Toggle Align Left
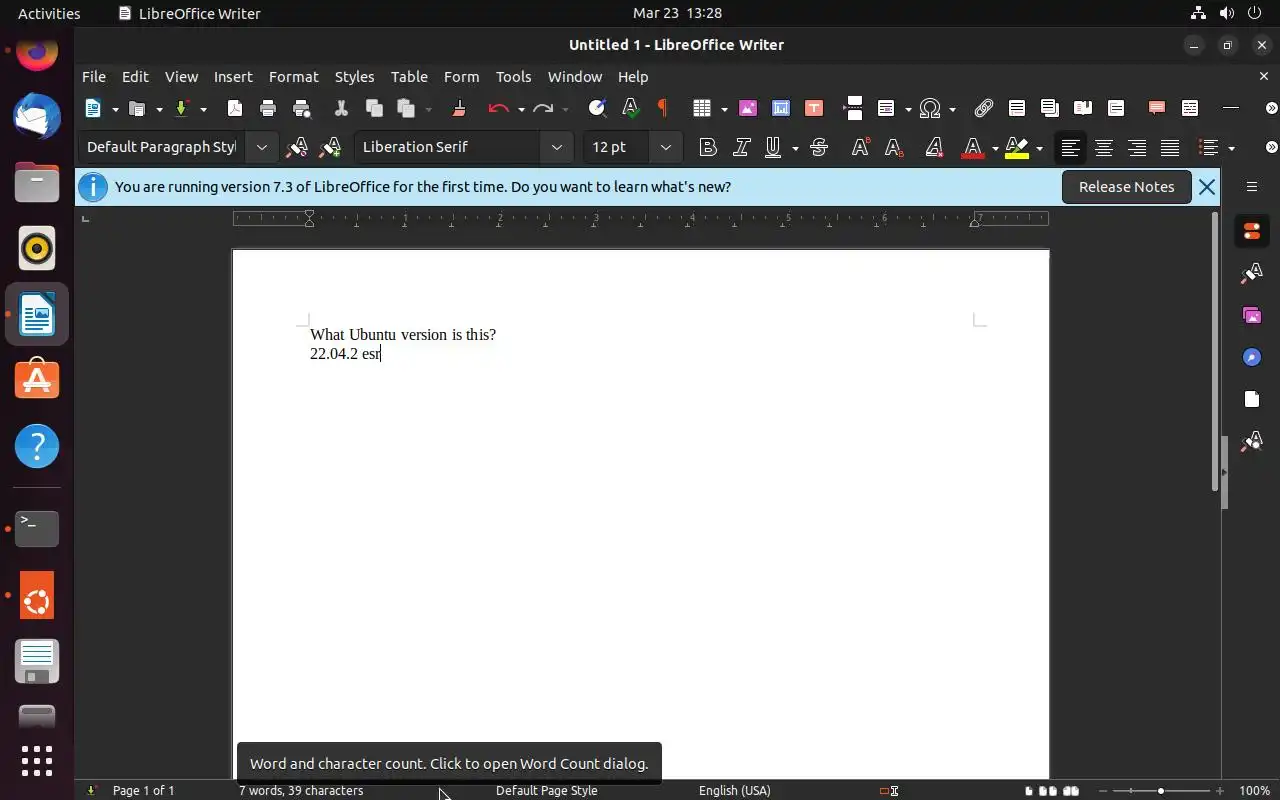 (1070, 147)
